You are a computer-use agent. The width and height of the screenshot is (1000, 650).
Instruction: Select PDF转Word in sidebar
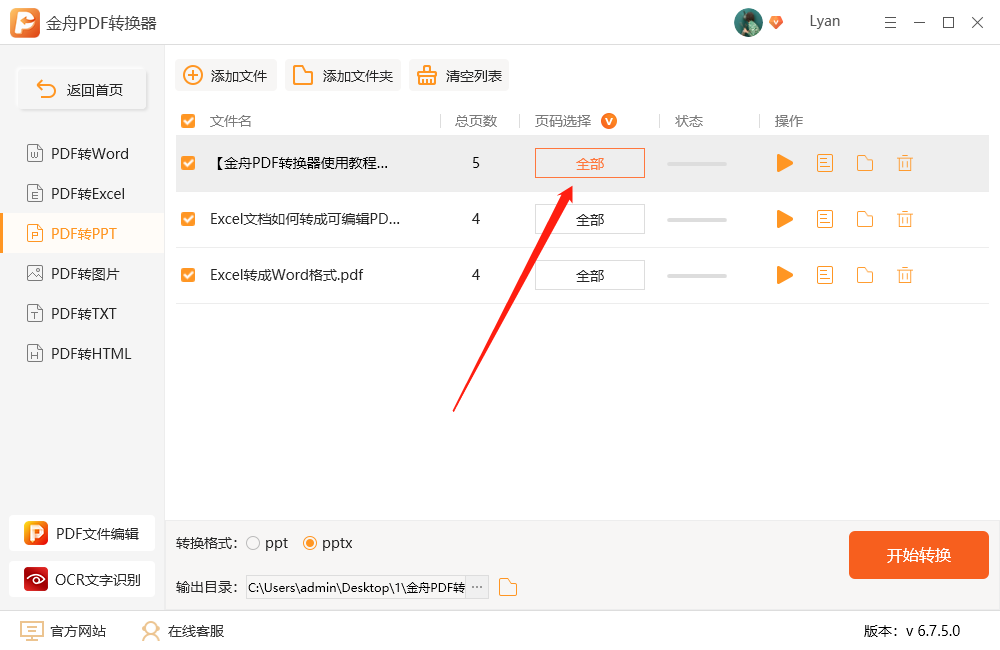point(82,154)
